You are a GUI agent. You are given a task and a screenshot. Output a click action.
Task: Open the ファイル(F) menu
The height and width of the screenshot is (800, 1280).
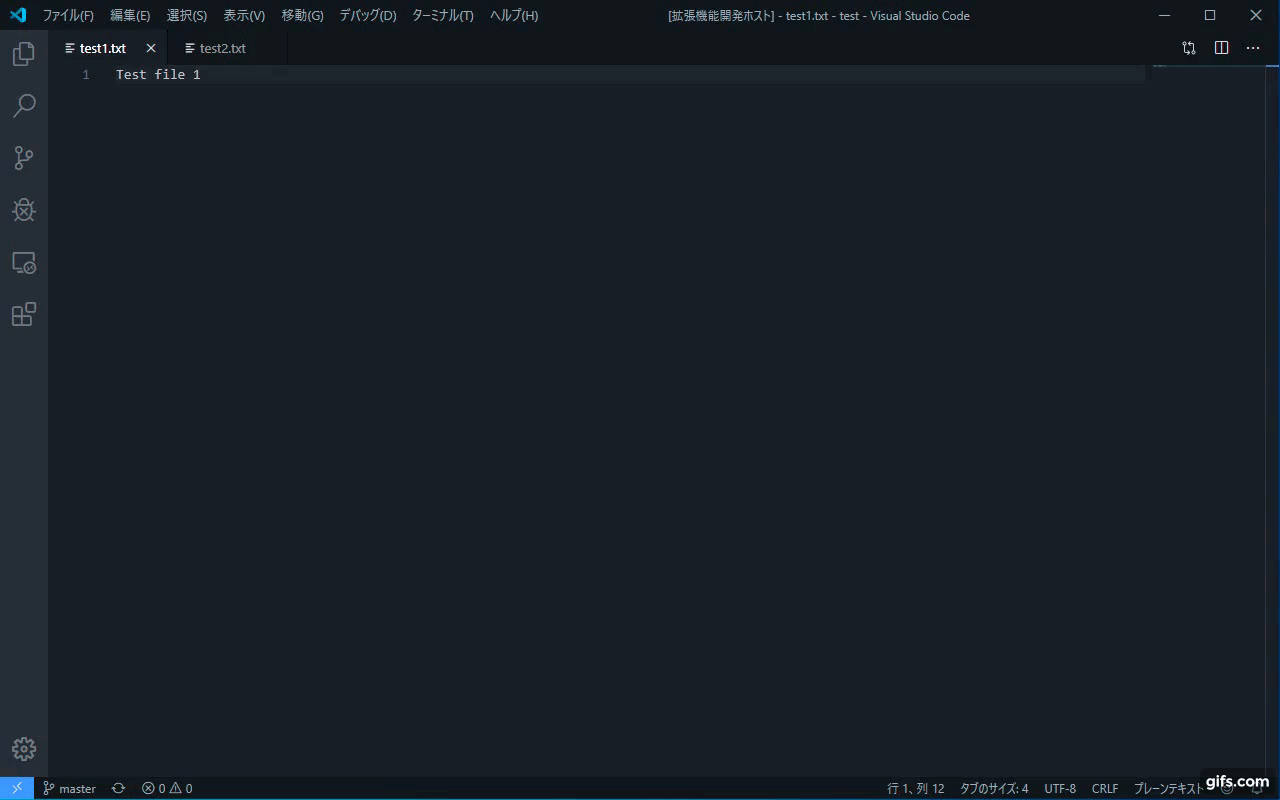pyautogui.click(x=68, y=16)
